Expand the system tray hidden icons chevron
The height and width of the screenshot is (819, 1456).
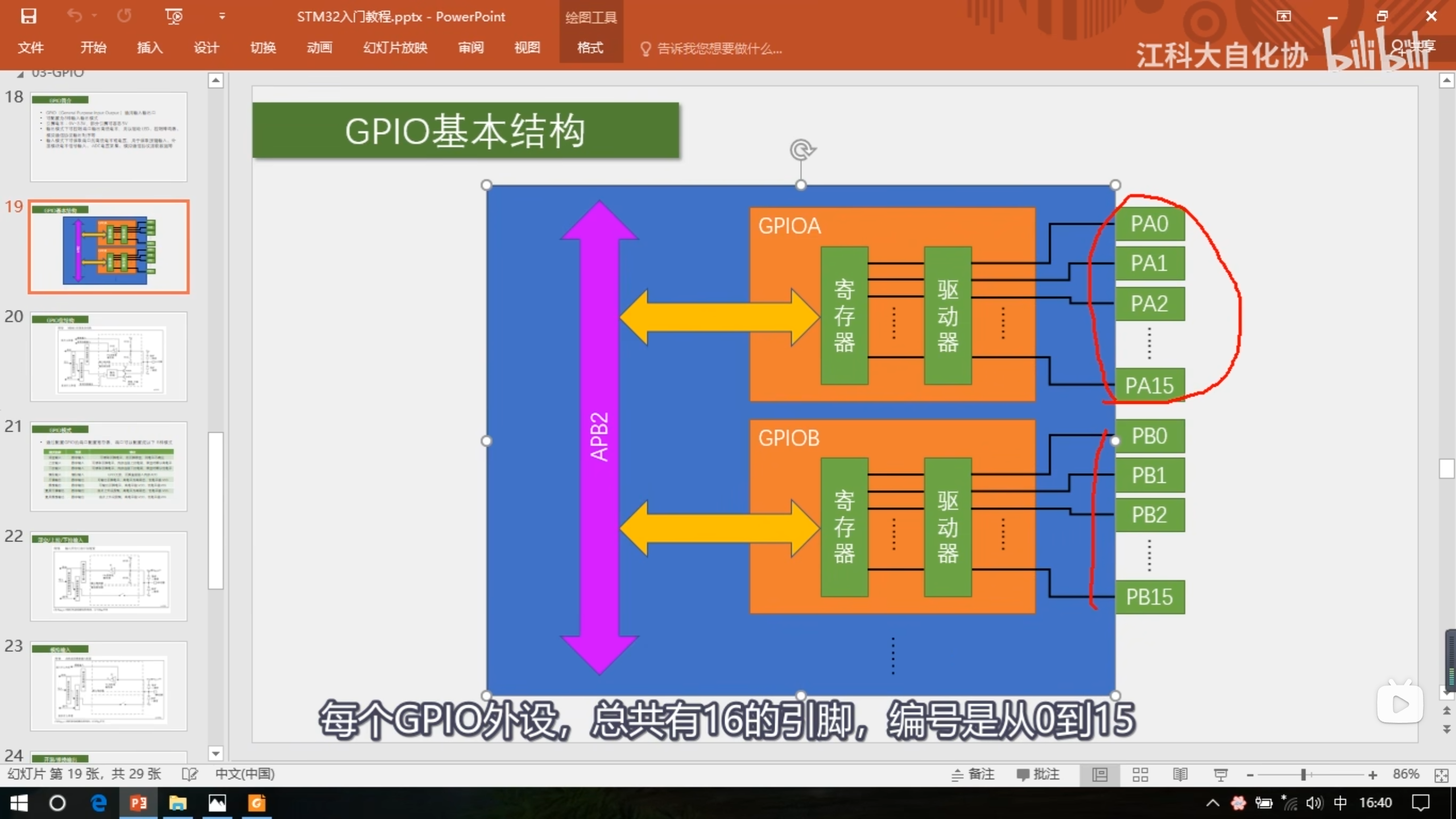click(x=1213, y=803)
